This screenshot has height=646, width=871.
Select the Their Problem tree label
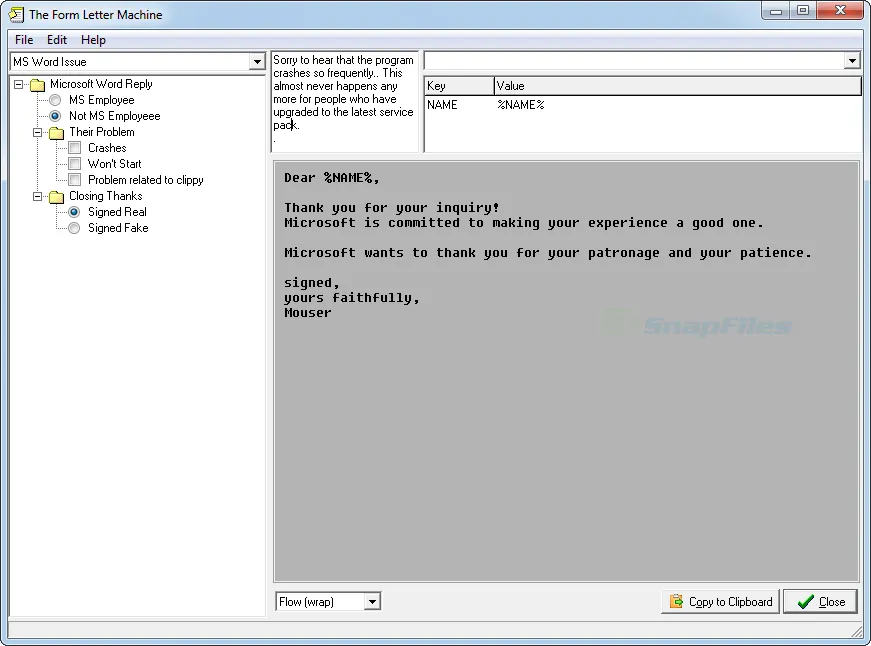(102, 132)
